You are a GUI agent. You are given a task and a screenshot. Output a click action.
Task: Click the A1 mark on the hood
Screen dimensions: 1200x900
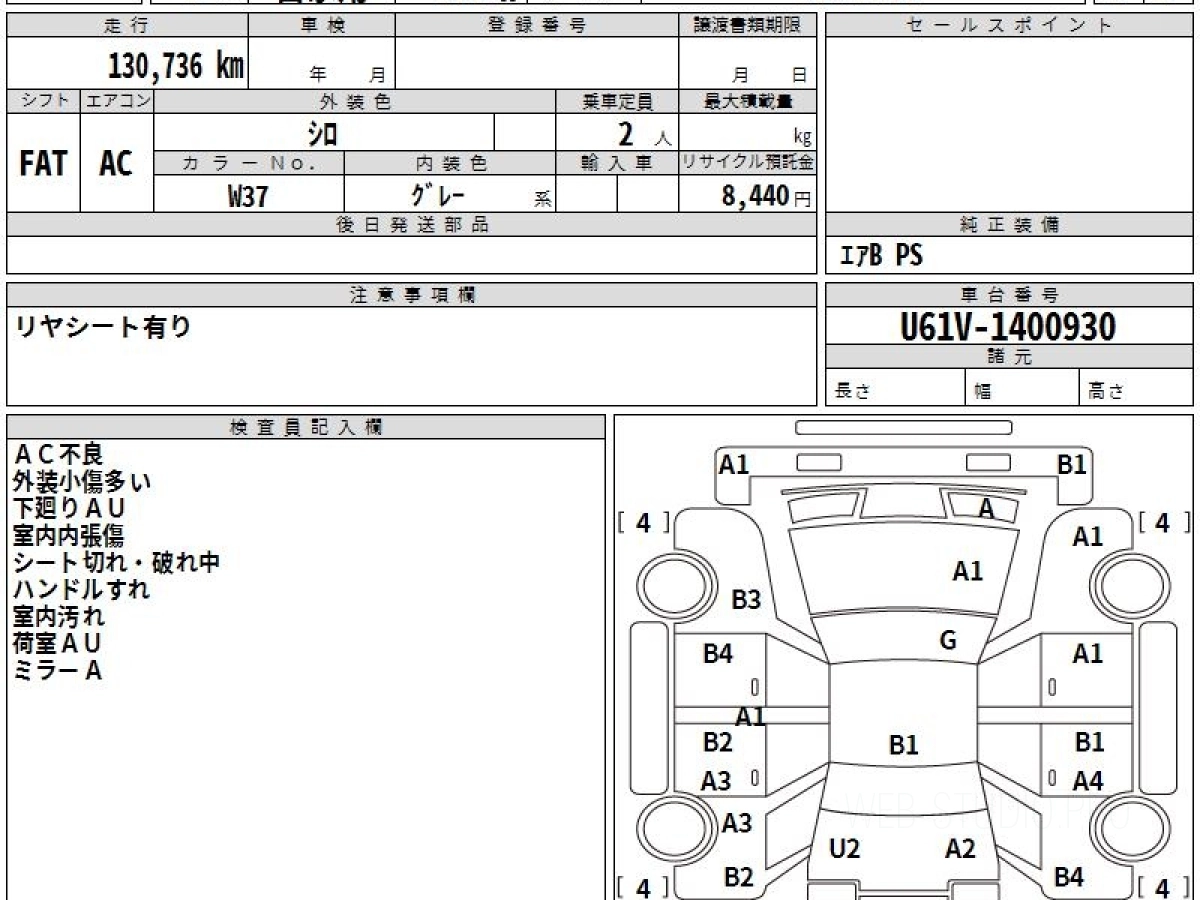pos(967,571)
